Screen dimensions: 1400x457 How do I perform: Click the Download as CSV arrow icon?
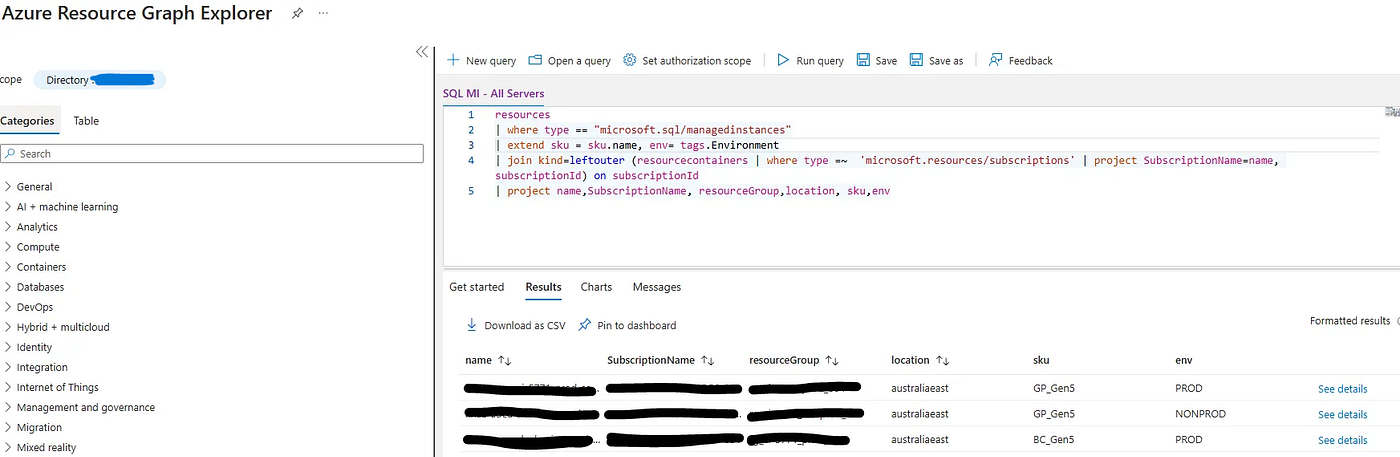[472, 325]
